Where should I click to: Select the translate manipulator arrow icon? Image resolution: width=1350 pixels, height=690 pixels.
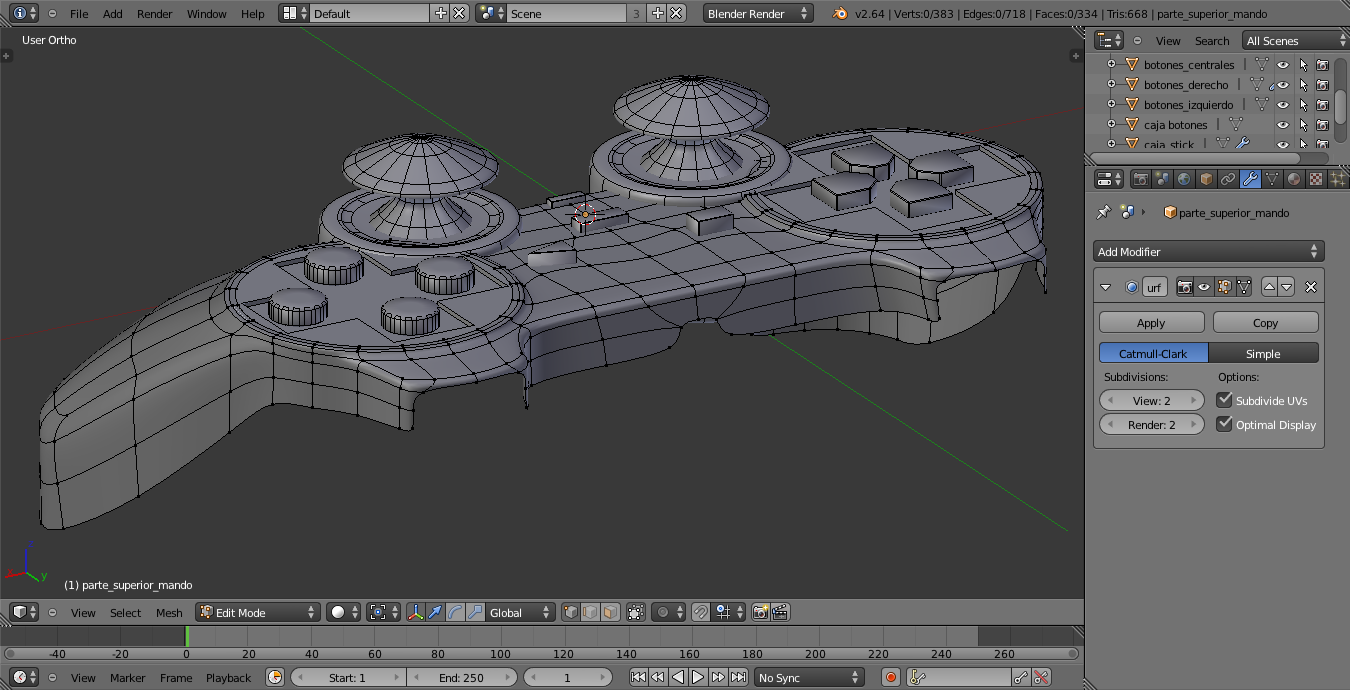436,612
